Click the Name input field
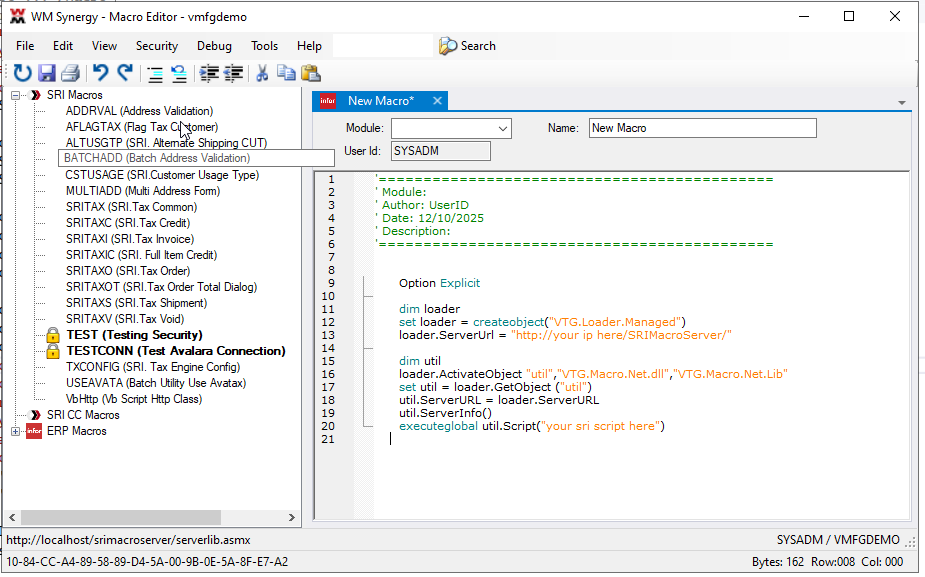This screenshot has height=577, width=925. (x=702, y=128)
